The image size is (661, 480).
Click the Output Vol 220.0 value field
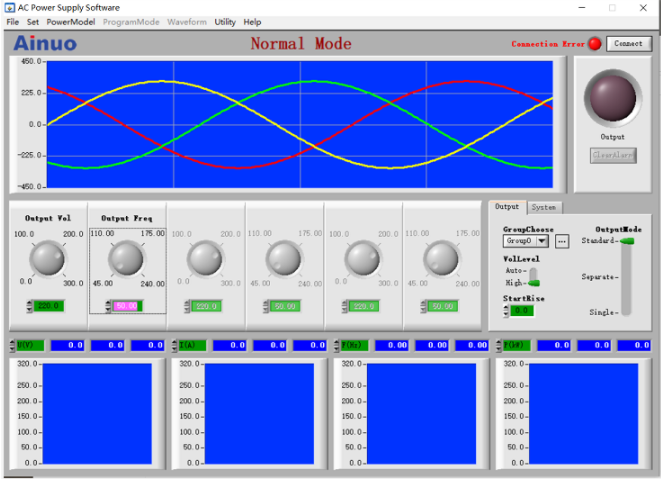[x=49, y=306]
